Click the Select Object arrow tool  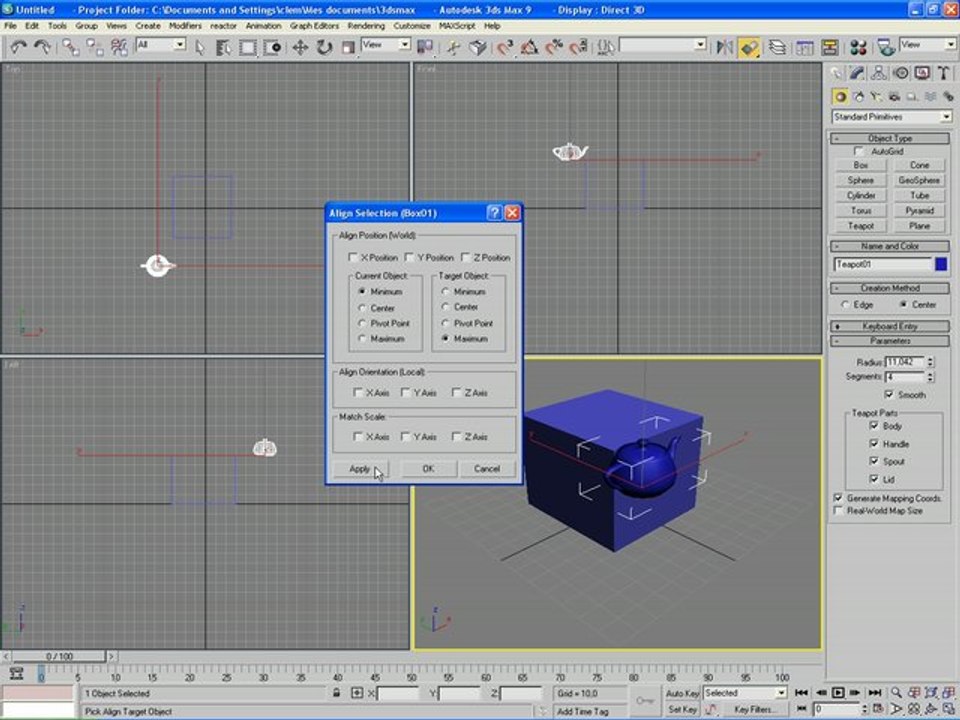[200, 47]
